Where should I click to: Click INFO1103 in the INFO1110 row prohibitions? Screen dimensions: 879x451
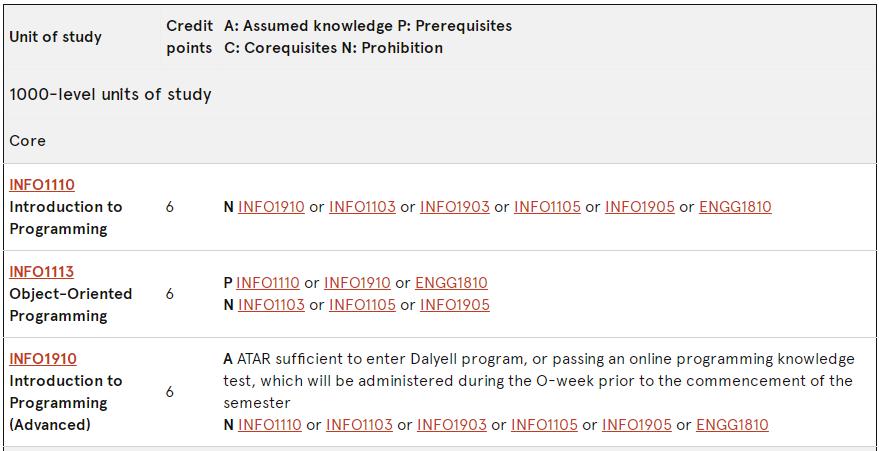(362, 207)
